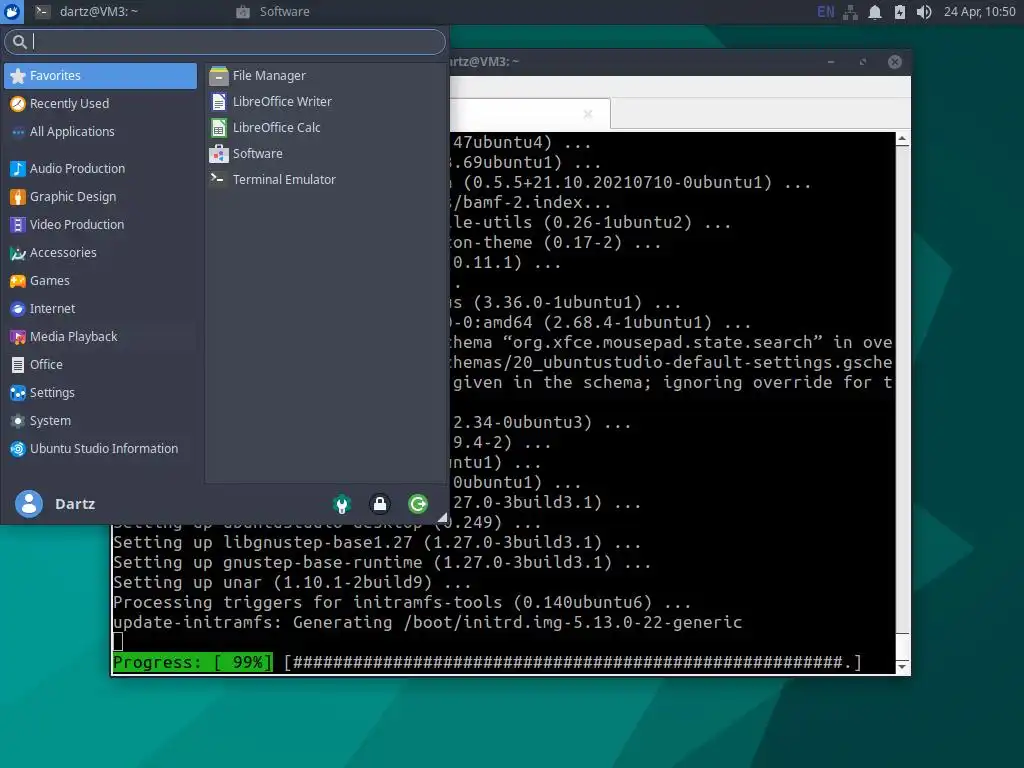Viewport: 1024px width, 768px height.
Task: Click terminal scrollbar down arrow
Action: [903, 666]
